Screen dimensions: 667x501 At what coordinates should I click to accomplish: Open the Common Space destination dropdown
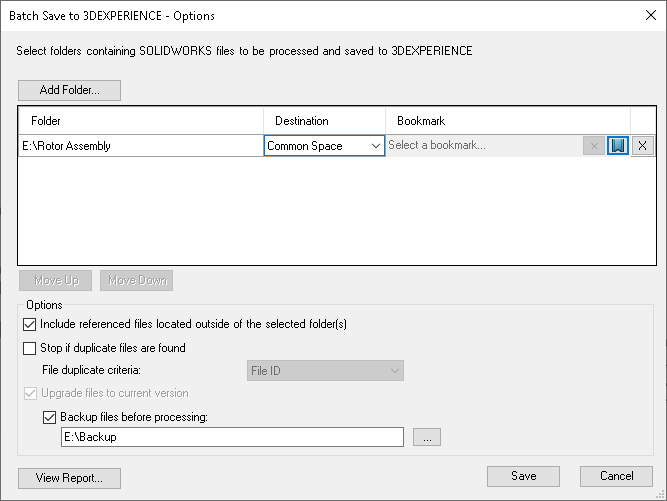tap(324, 146)
